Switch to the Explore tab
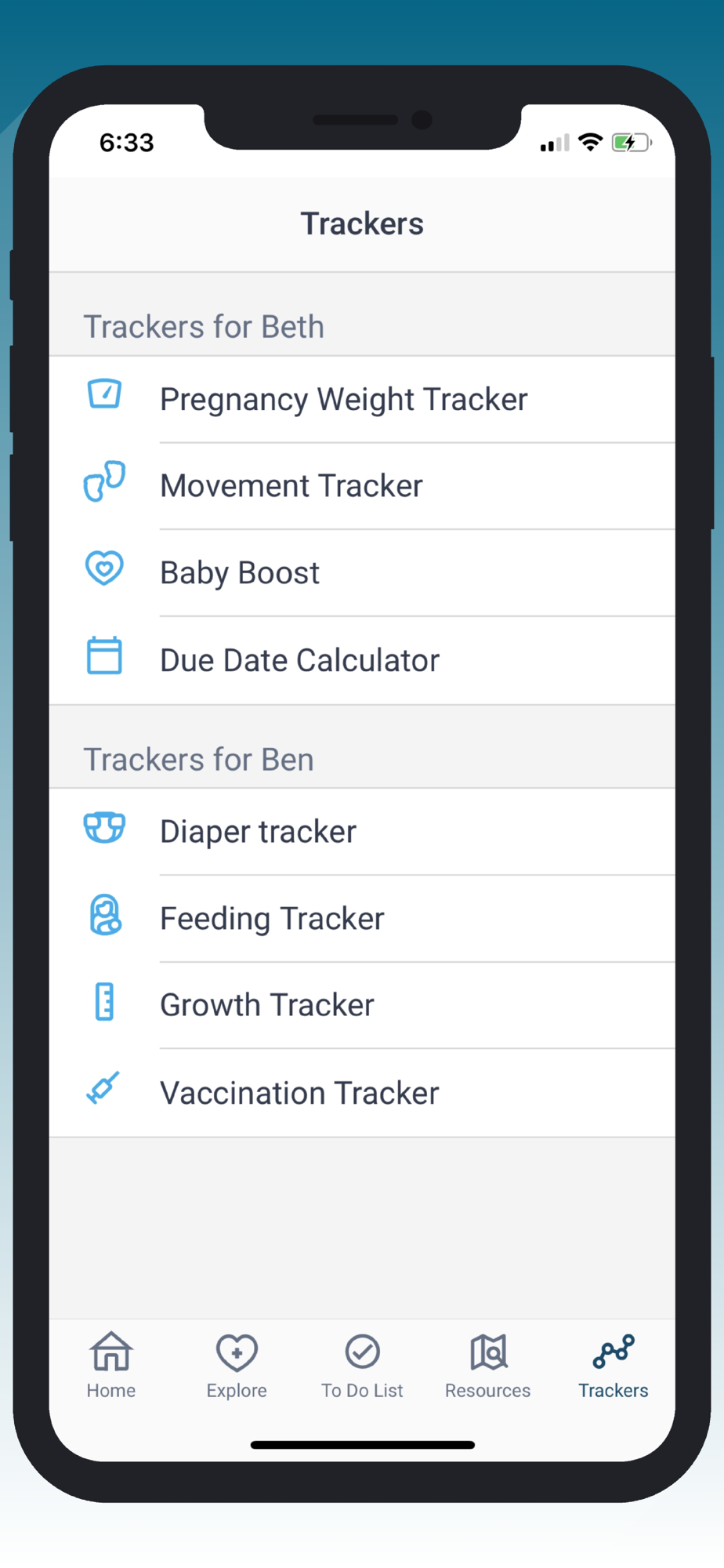The width and height of the screenshot is (724, 1568). (x=237, y=1366)
